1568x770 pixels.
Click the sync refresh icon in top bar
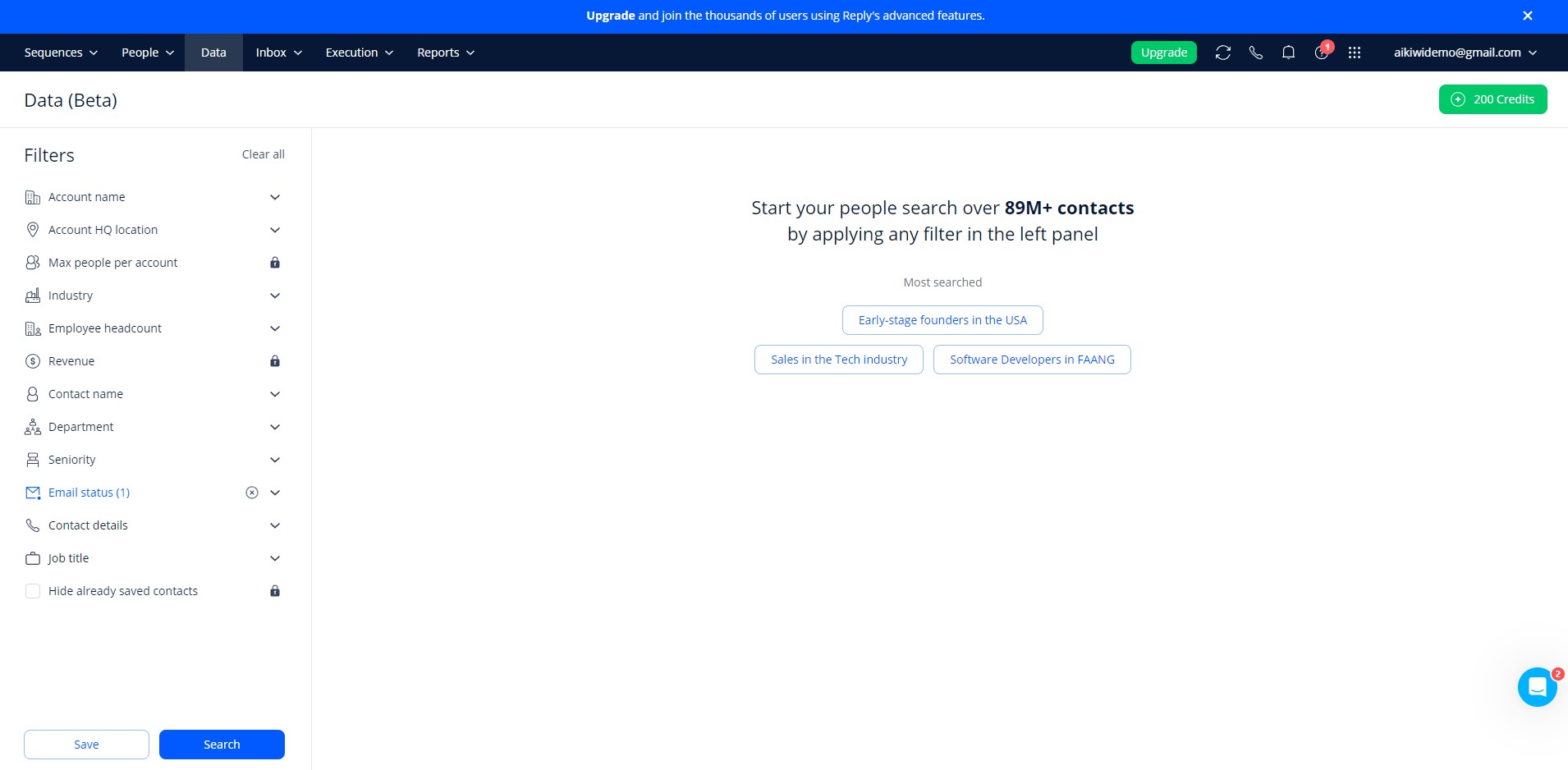click(x=1222, y=53)
